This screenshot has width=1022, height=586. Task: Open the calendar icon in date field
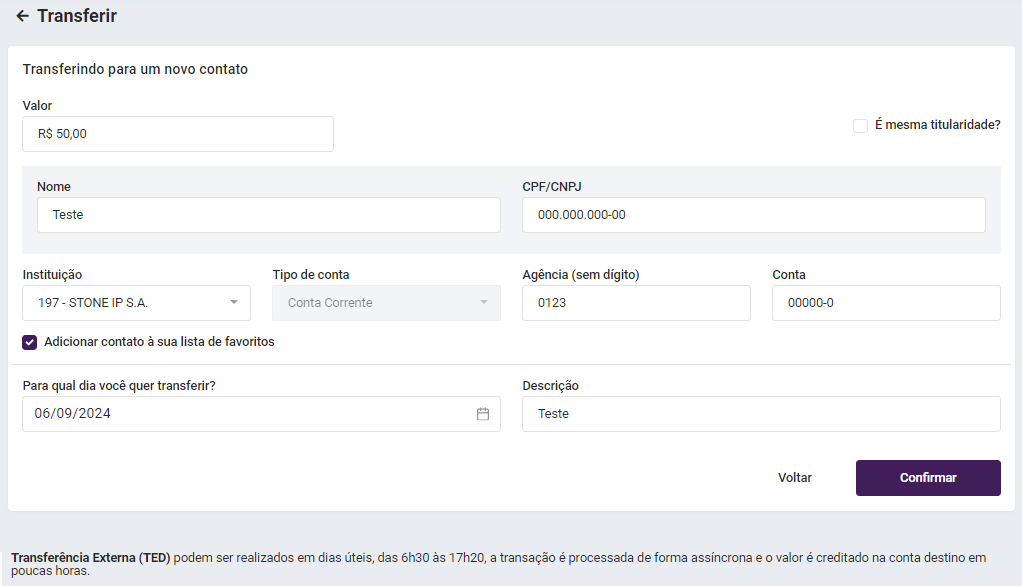(483, 414)
